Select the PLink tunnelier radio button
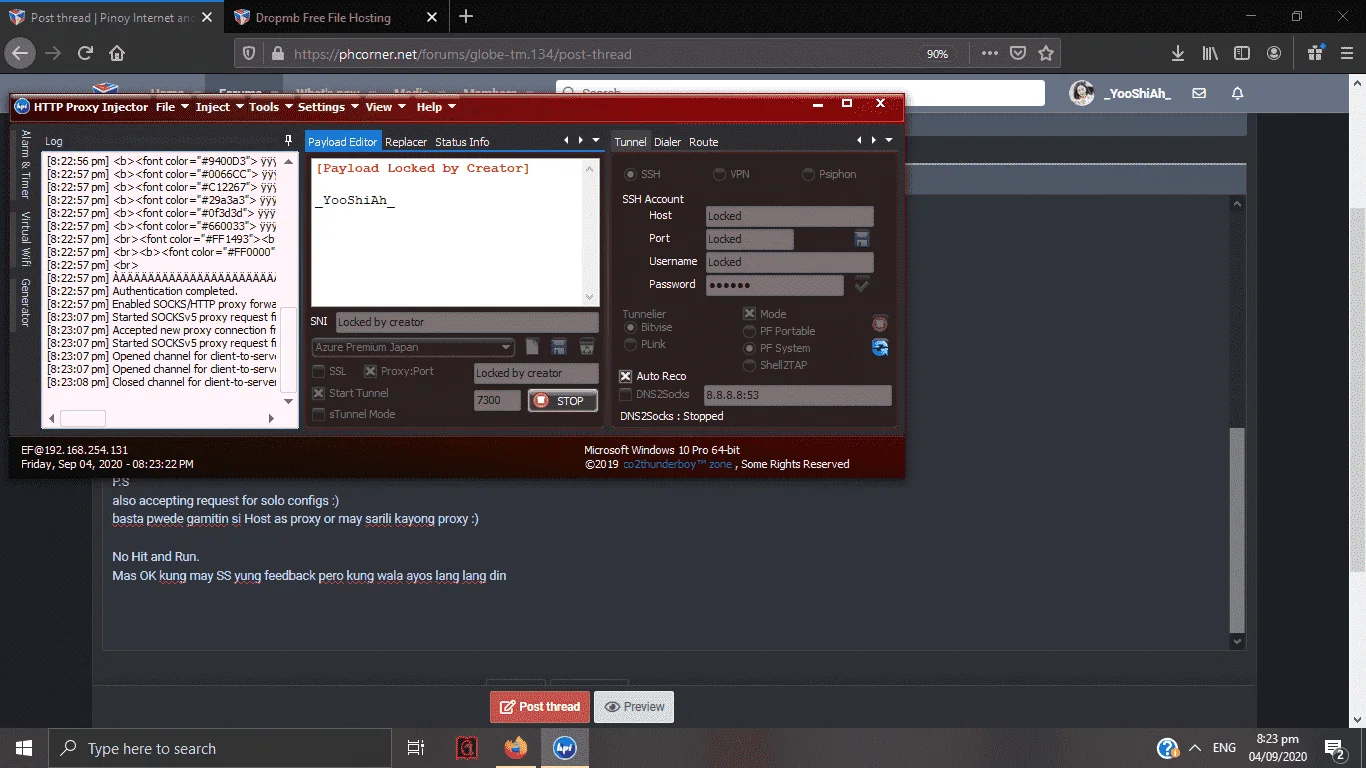 630,344
